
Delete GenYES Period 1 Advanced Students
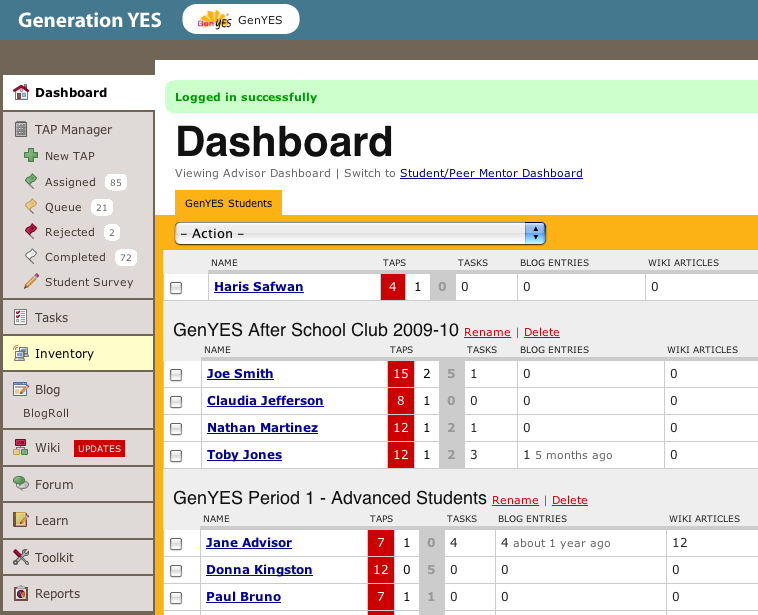pyautogui.click(x=569, y=500)
